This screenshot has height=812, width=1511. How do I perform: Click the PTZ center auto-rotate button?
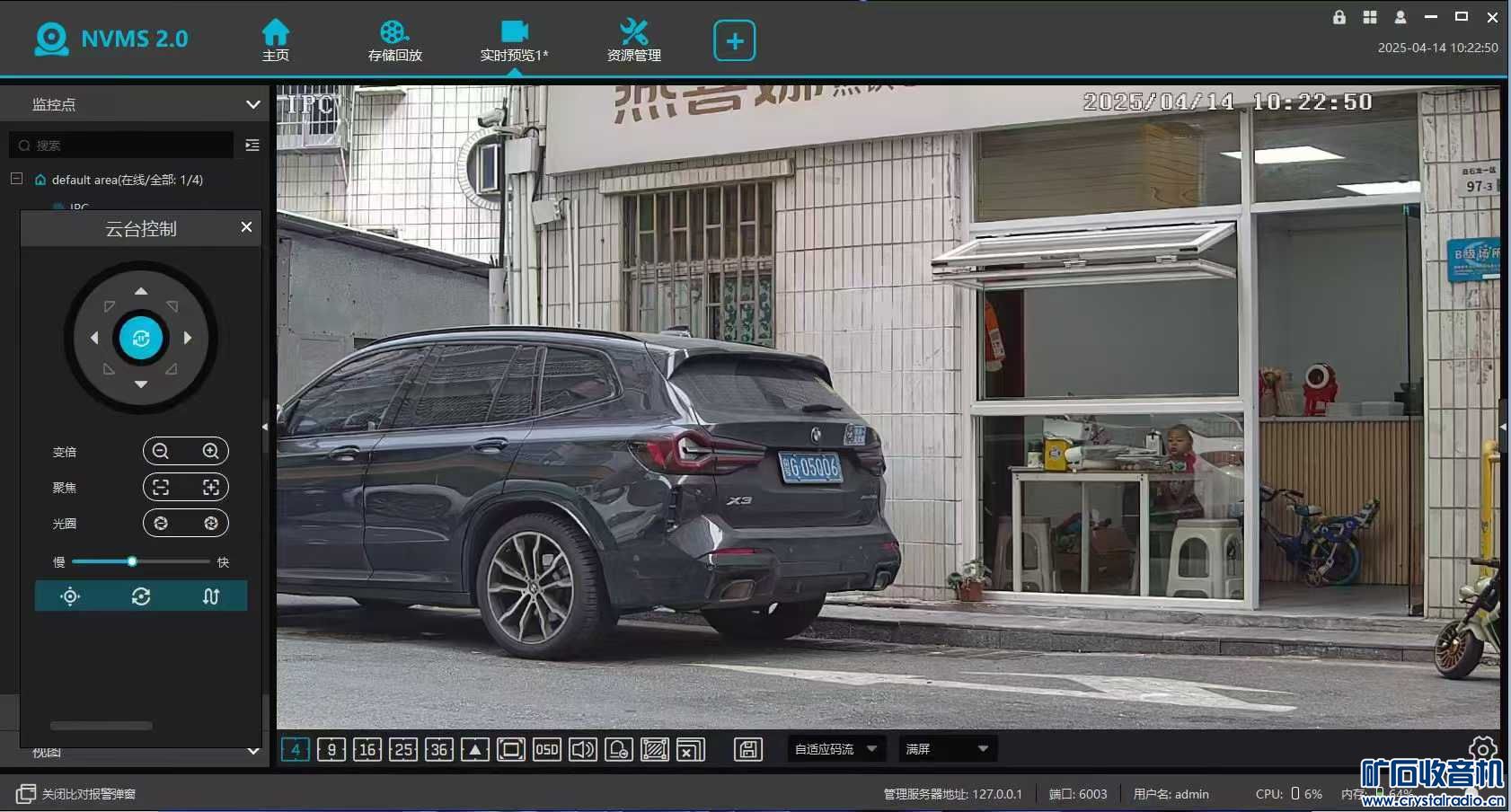tap(141, 338)
